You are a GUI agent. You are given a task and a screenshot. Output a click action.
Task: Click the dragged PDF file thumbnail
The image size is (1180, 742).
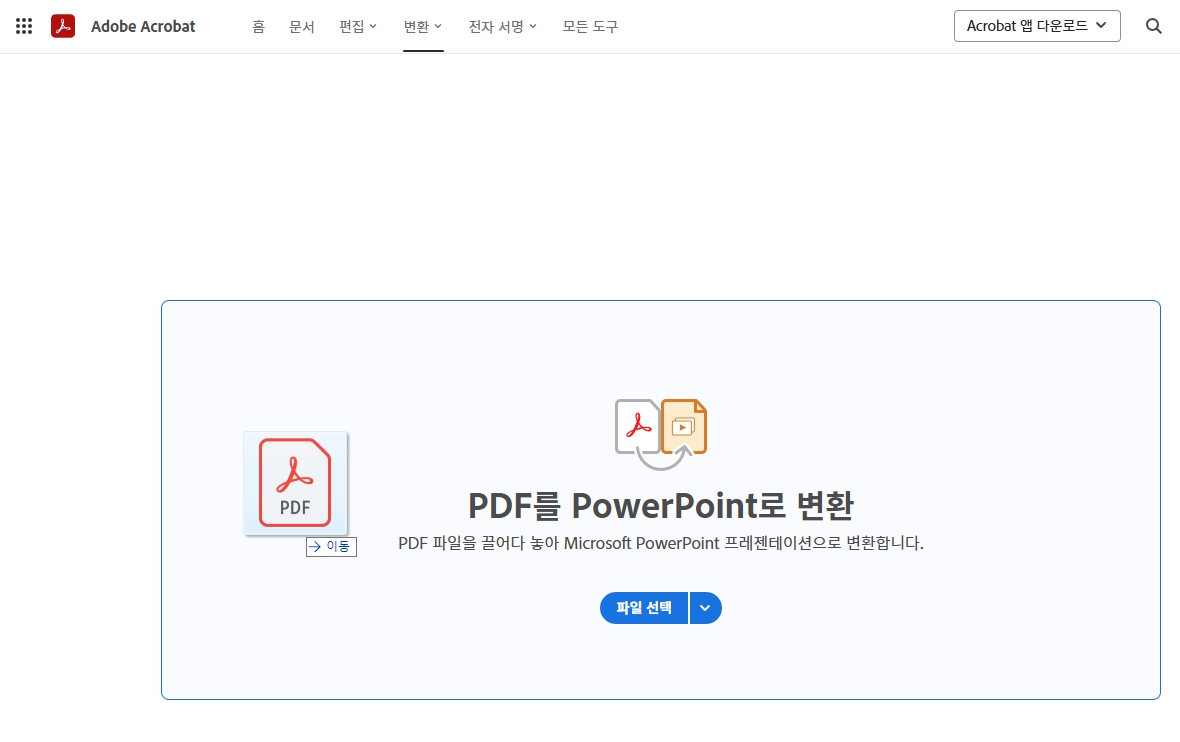[296, 483]
